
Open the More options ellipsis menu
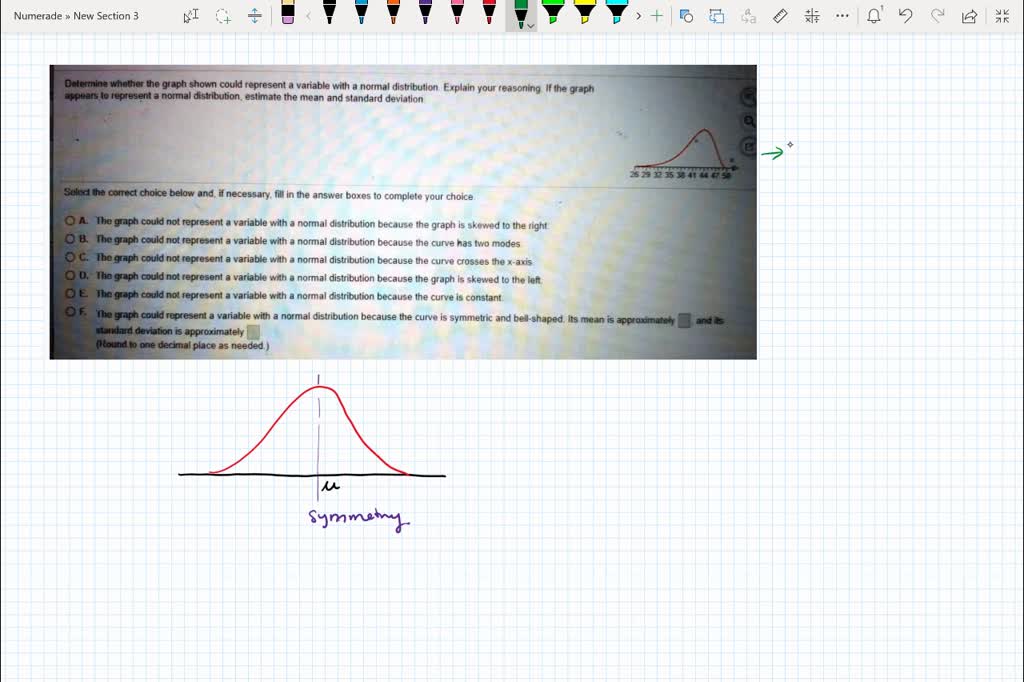click(x=841, y=15)
